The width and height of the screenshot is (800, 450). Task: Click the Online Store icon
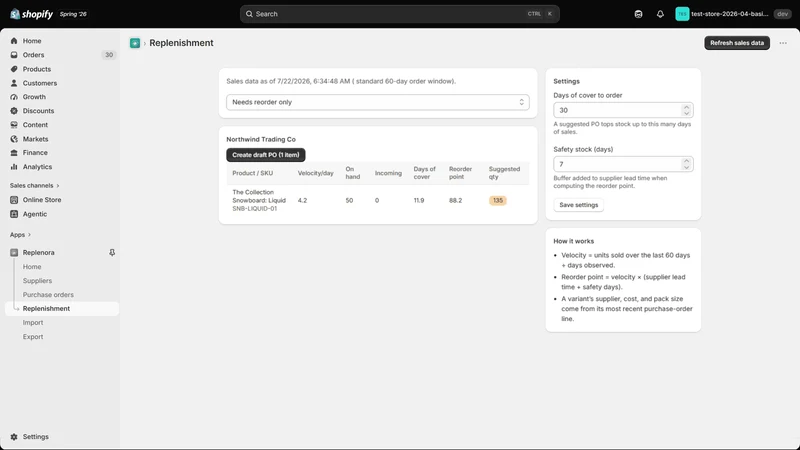[14, 199]
